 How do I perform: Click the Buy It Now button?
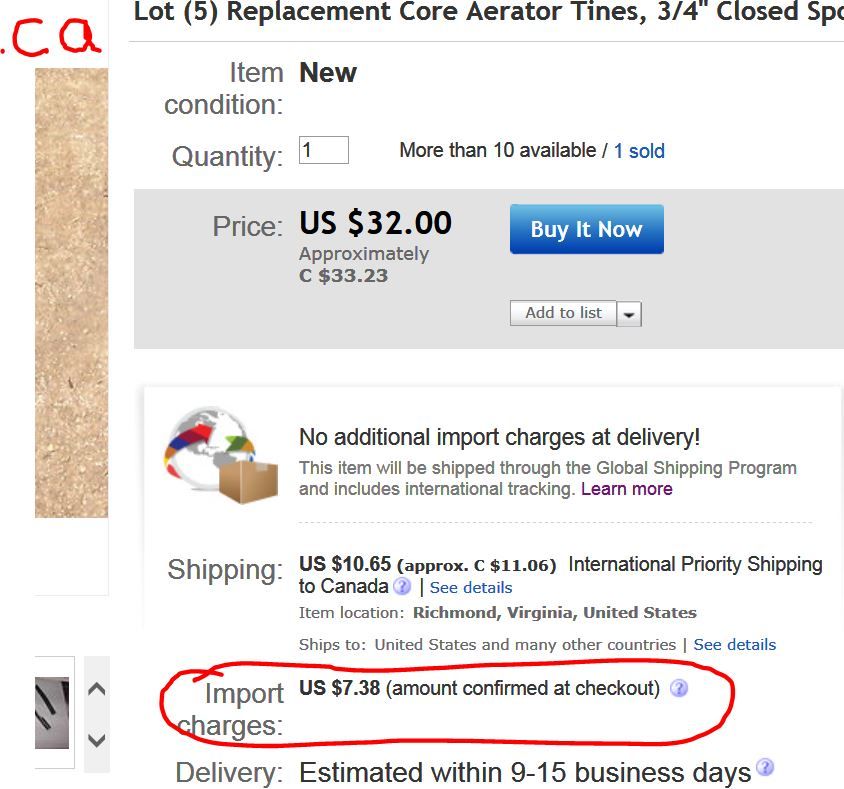coord(586,229)
